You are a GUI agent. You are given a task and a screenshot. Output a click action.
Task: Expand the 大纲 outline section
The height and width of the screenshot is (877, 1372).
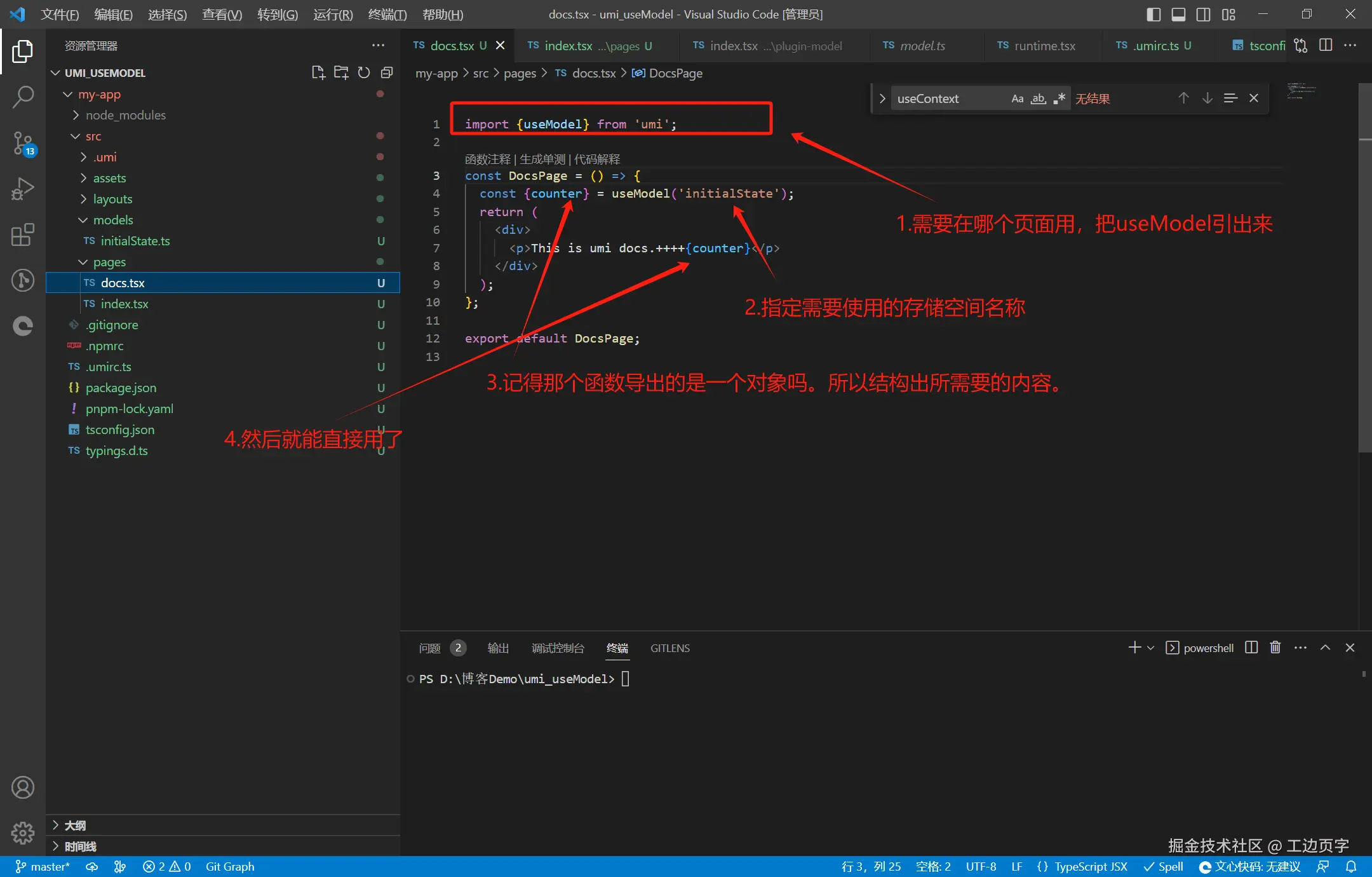[75, 825]
